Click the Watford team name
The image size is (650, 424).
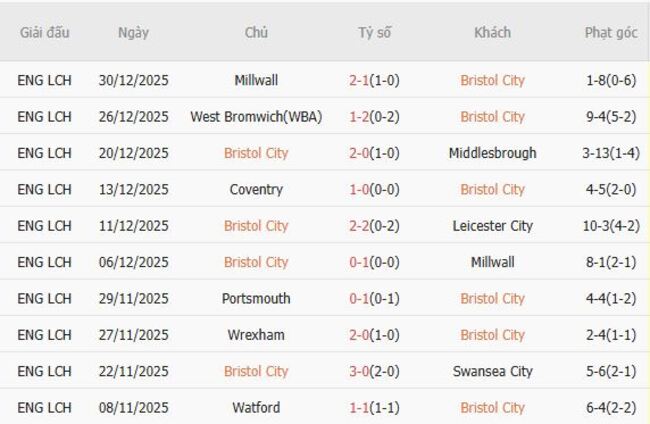tap(256, 407)
